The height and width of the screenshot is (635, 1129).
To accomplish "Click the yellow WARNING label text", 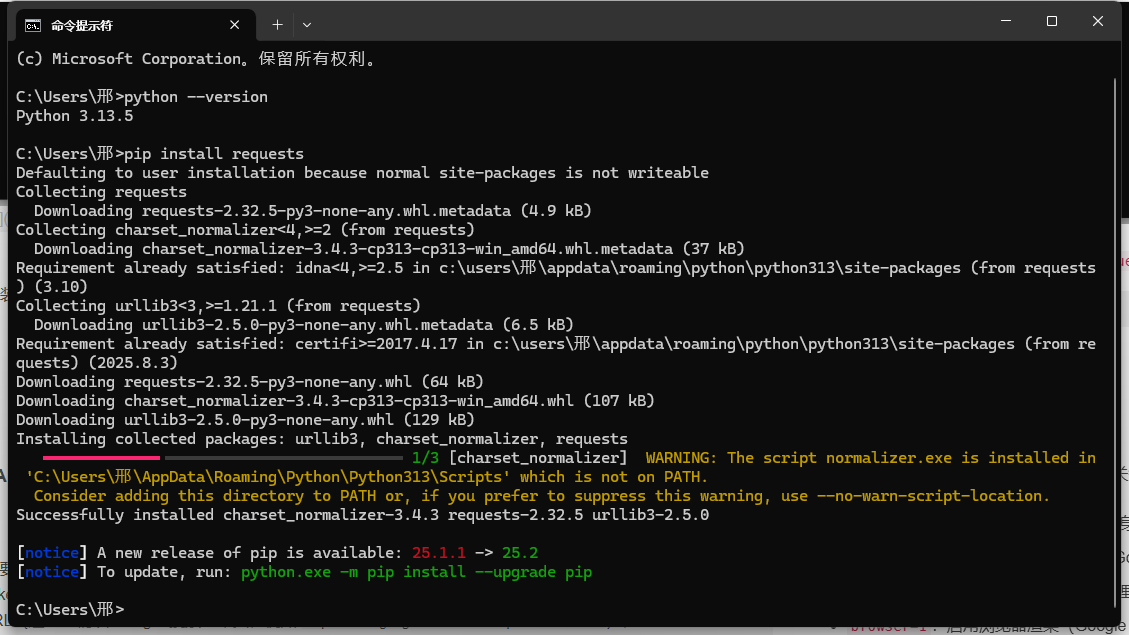I will pos(682,457).
